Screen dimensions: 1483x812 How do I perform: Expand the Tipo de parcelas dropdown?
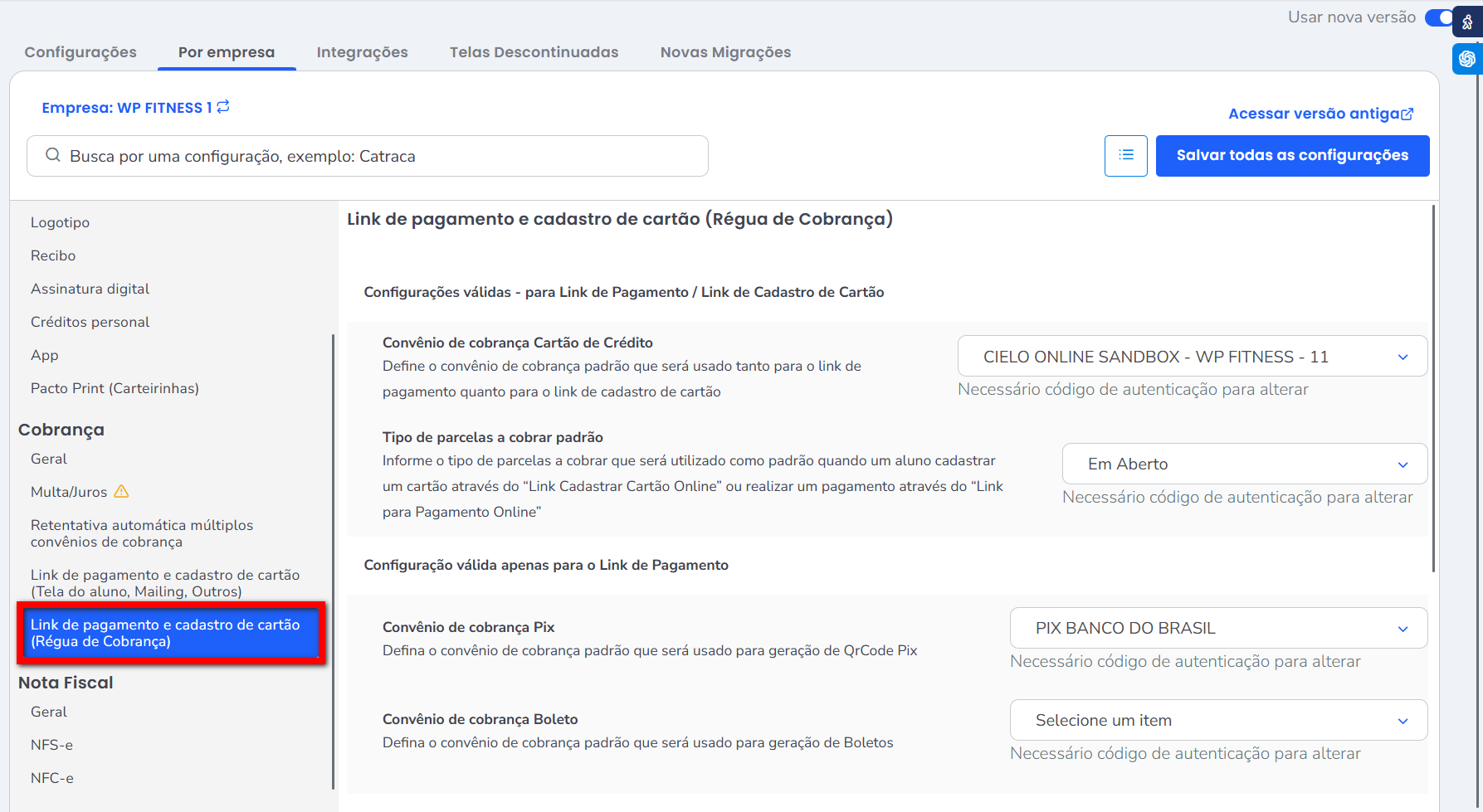[x=1244, y=464]
